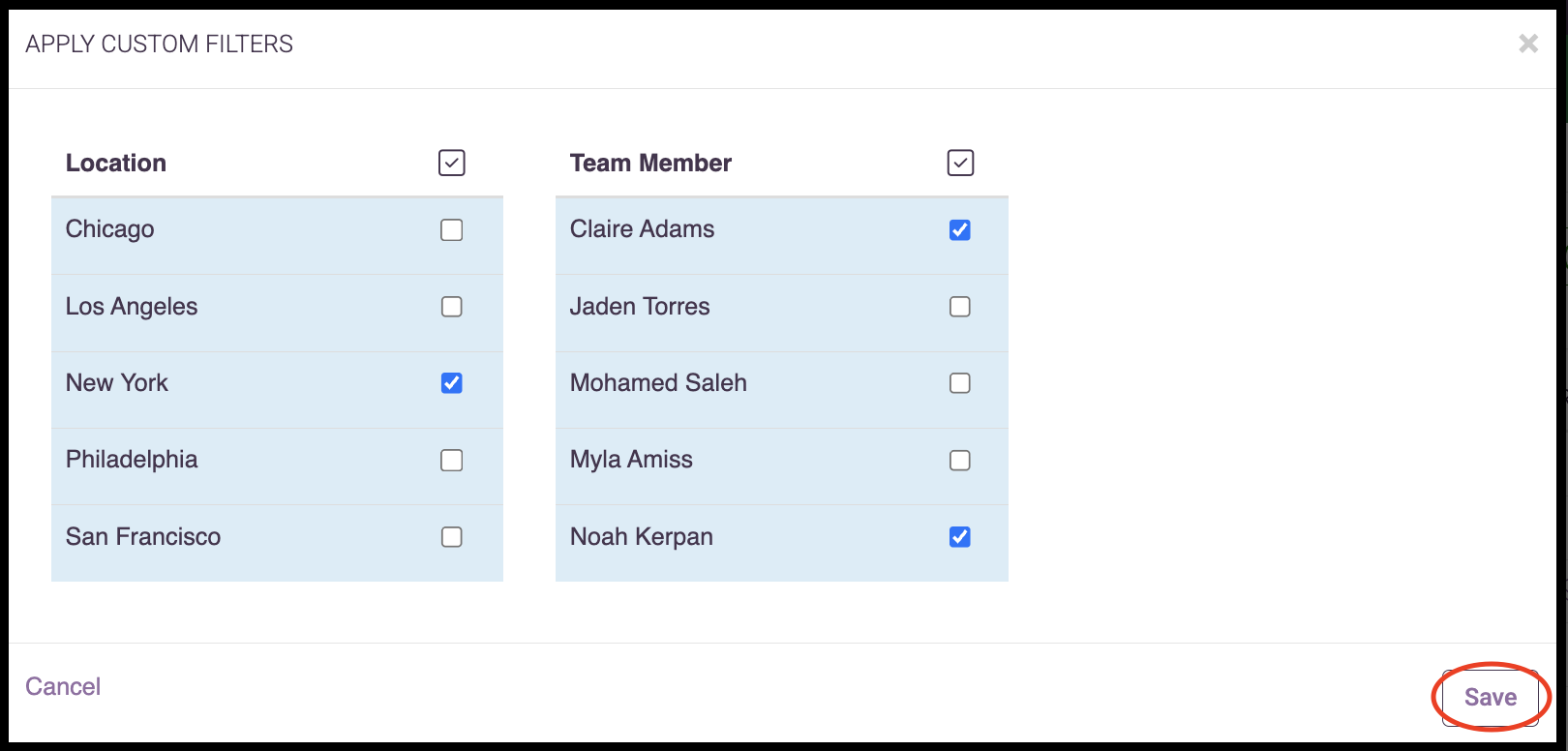This screenshot has width=1568, height=751.
Task: Click the Noah Kerpan name label
Action: [x=642, y=537]
